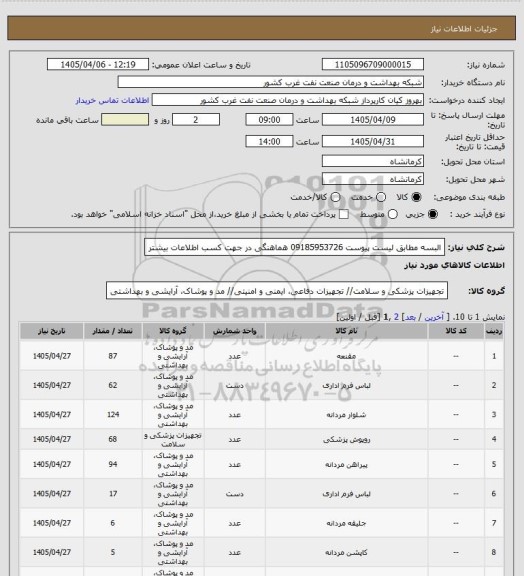This screenshot has height=576, width=524.
Task: Click the جزئیات اطلاعات نیاز page header
Action: (x=464, y=28)
